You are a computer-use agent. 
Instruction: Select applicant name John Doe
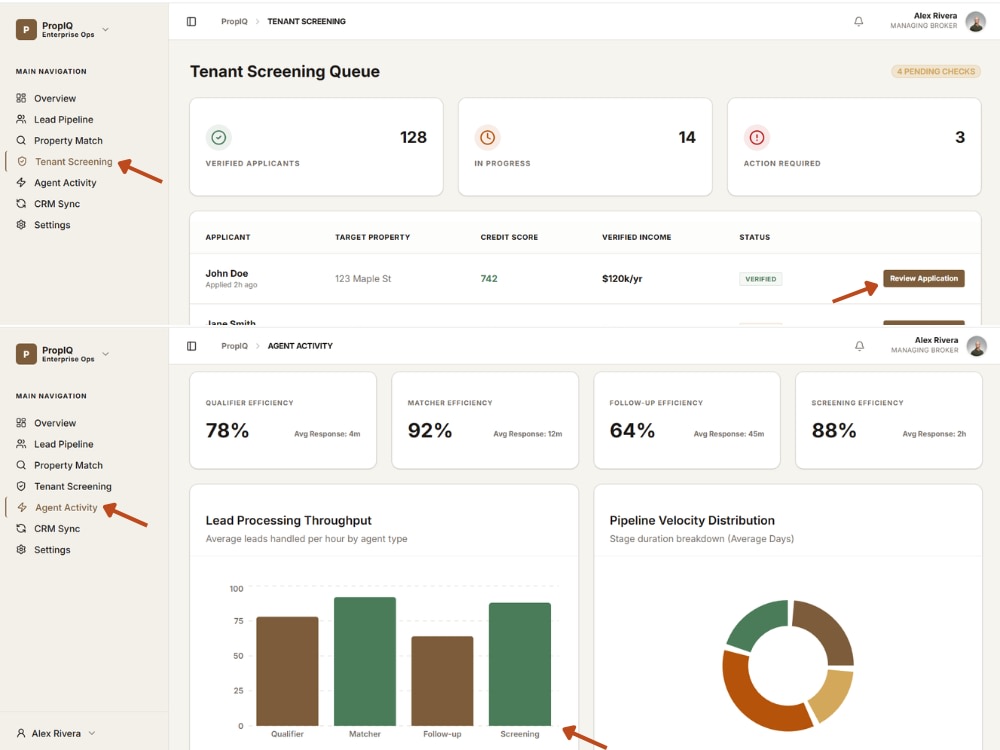point(226,273)
